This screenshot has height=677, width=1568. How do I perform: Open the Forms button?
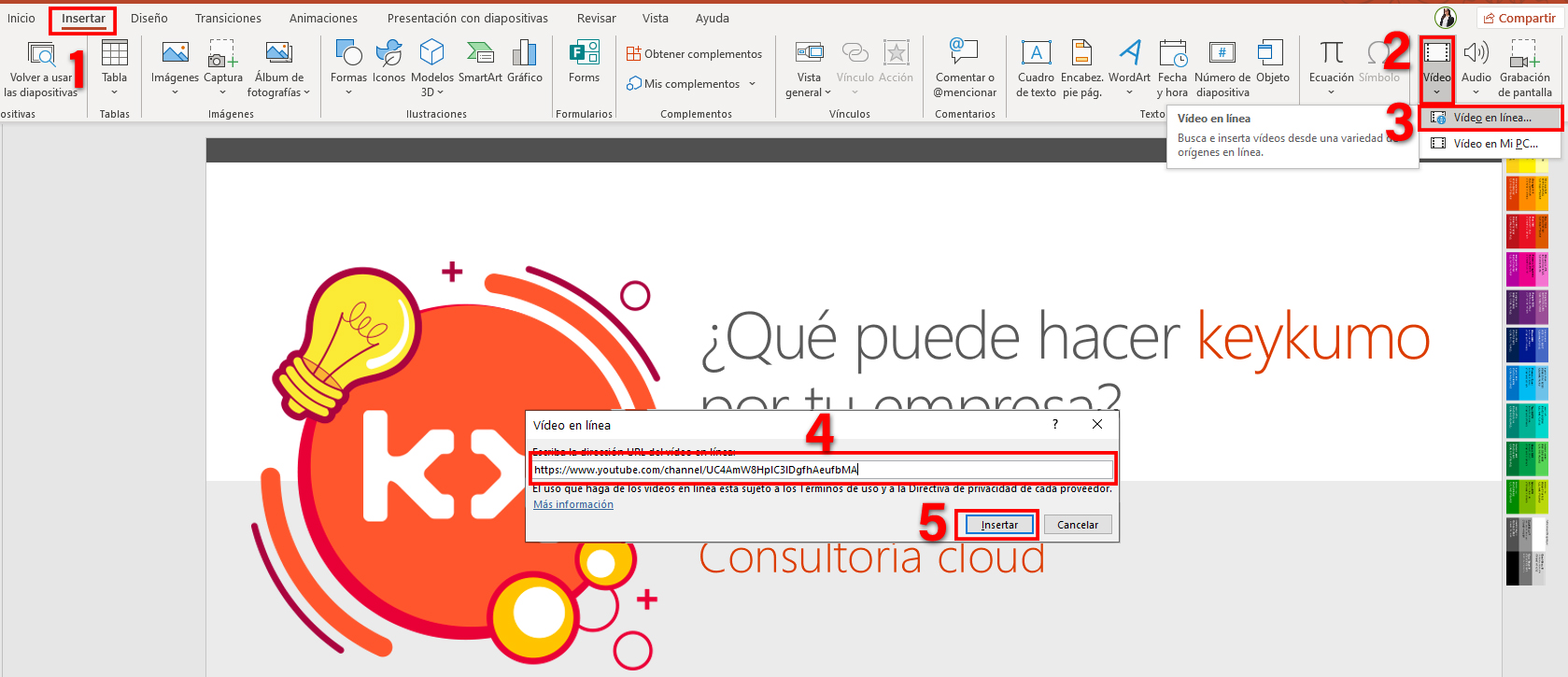pos(585,62)
